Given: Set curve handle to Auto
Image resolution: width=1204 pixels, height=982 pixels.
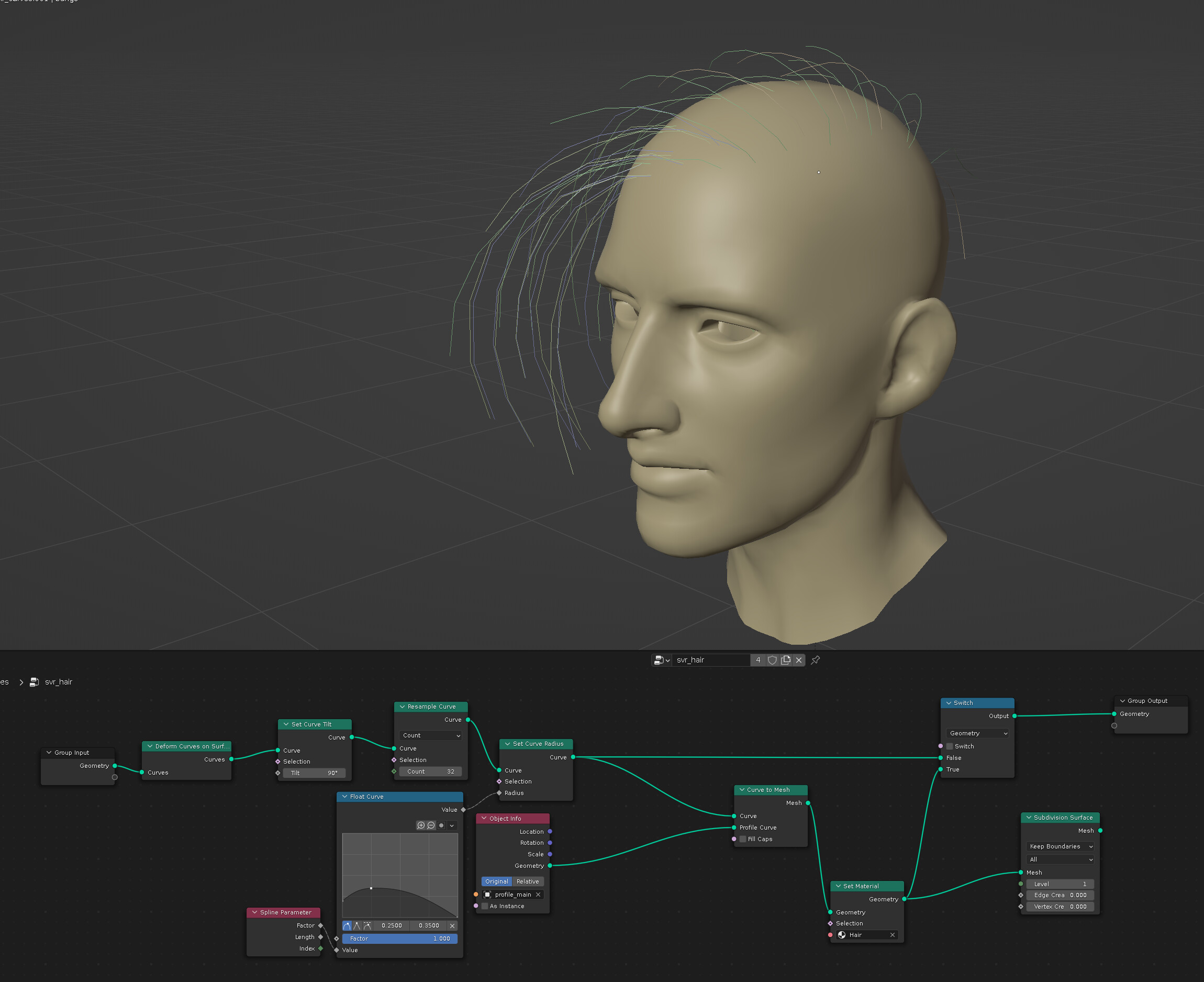Looking at the screenshot, I should click(347, 926).
